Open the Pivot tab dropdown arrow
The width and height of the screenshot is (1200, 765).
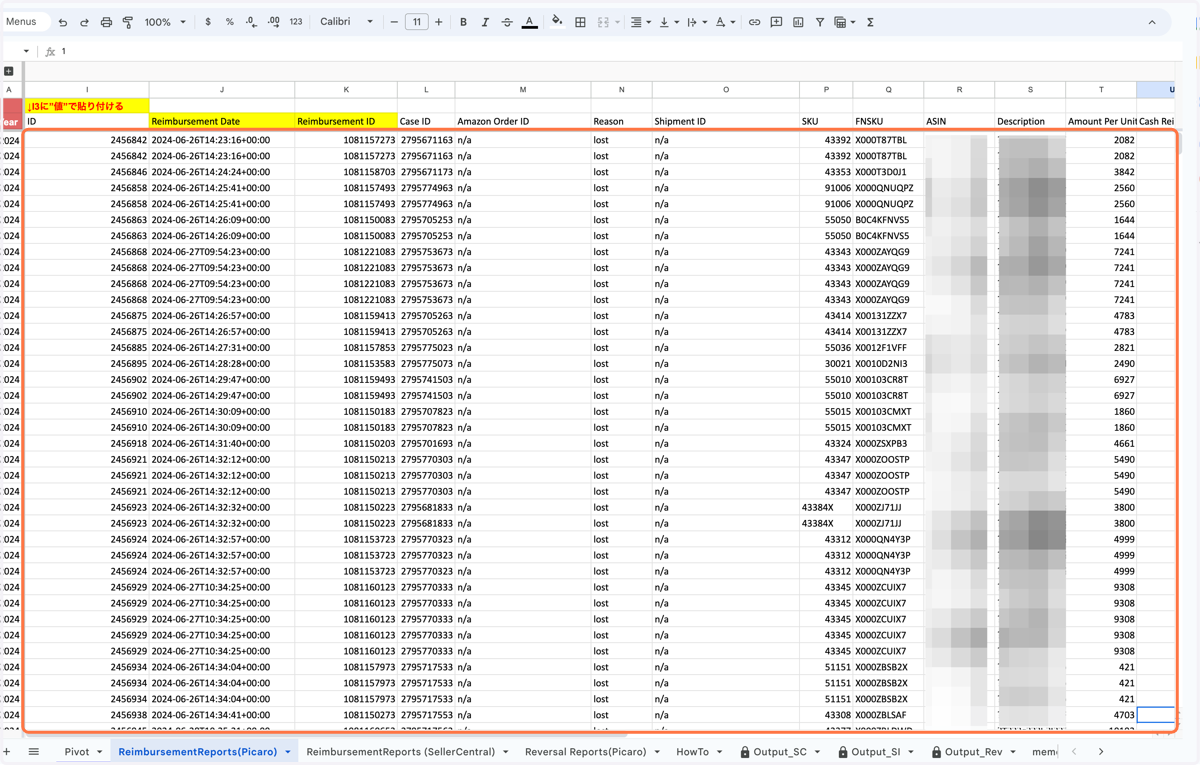click(x=99, y=752)
